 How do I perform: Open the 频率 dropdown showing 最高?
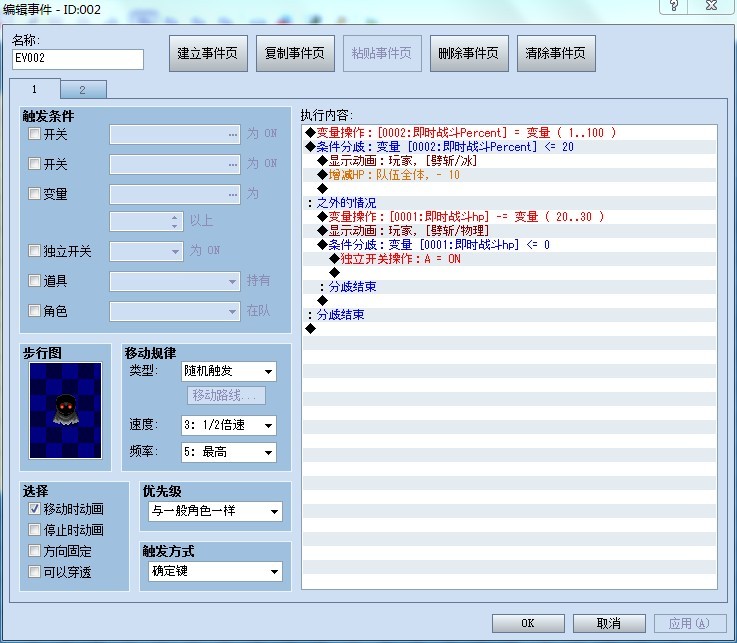point(228,452)
